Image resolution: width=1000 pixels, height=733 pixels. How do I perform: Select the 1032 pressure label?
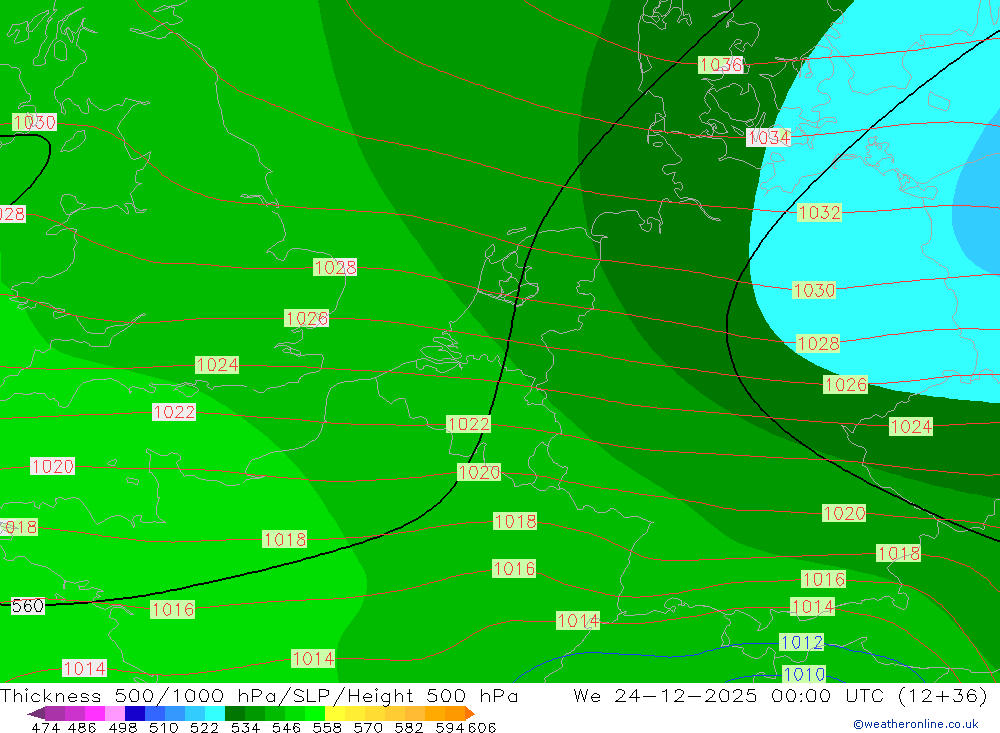point(820,212)
